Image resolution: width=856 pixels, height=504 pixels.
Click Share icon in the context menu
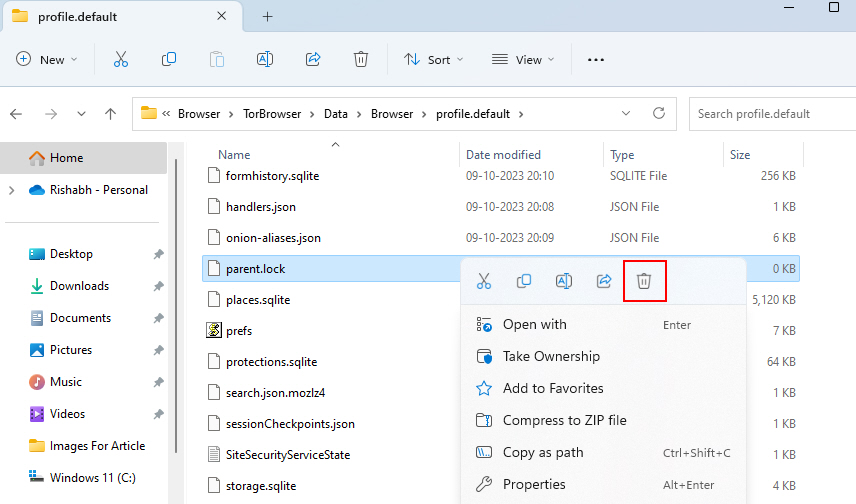click(x=604, y=281)
